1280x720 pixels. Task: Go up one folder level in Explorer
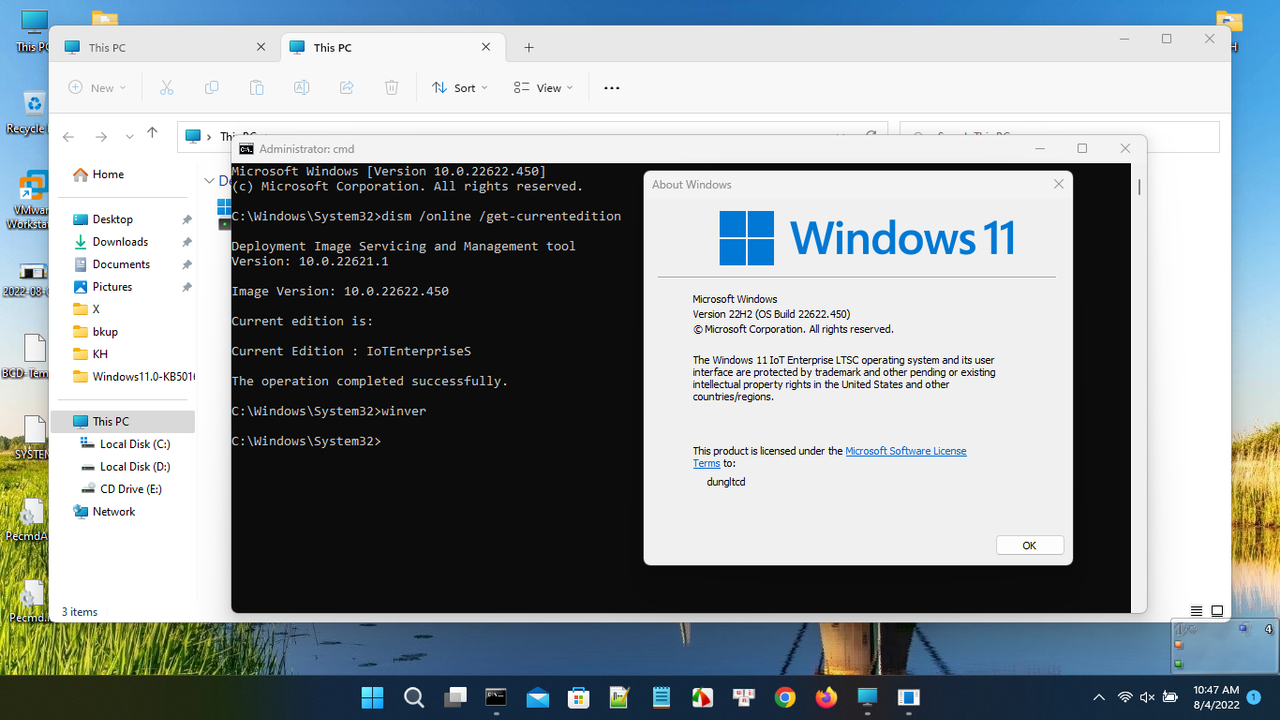[152, 133]
